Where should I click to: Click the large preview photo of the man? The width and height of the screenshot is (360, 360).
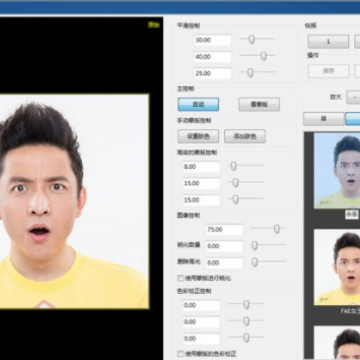(x=74, y=201)
